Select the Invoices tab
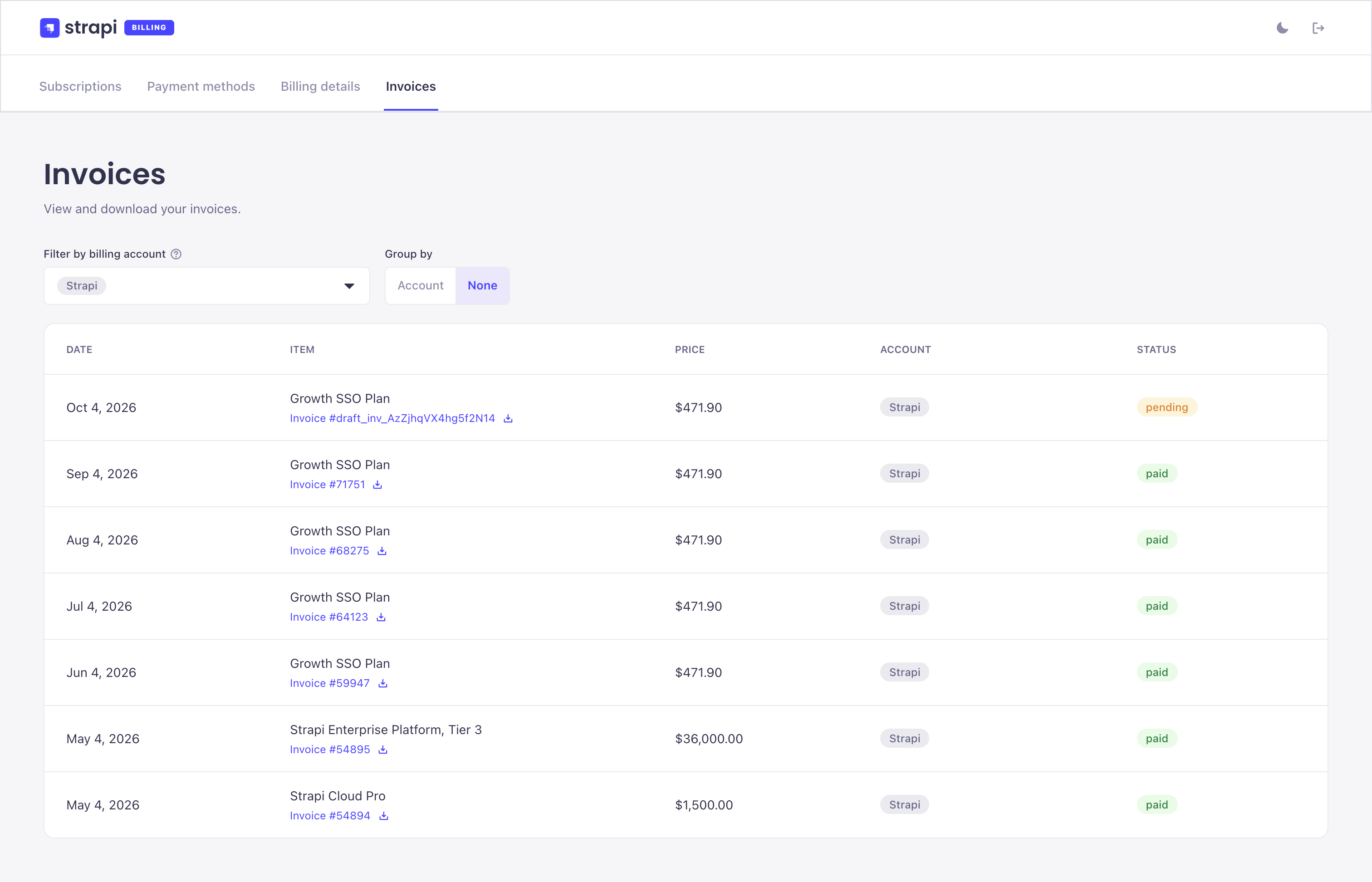The image size is (1372, 882). (x=411, y=87)
